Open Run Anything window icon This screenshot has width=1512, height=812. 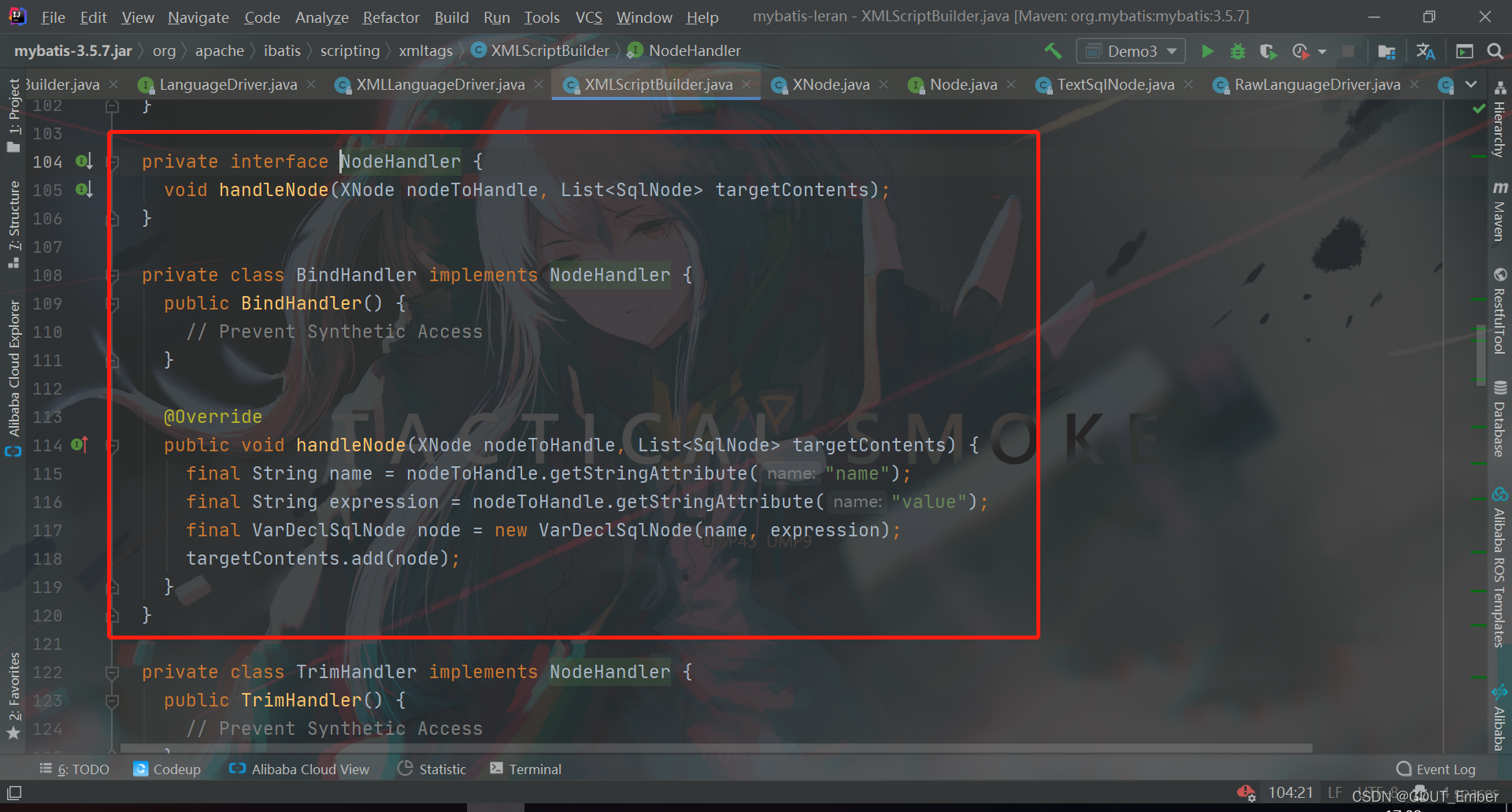coord(1465,51)
